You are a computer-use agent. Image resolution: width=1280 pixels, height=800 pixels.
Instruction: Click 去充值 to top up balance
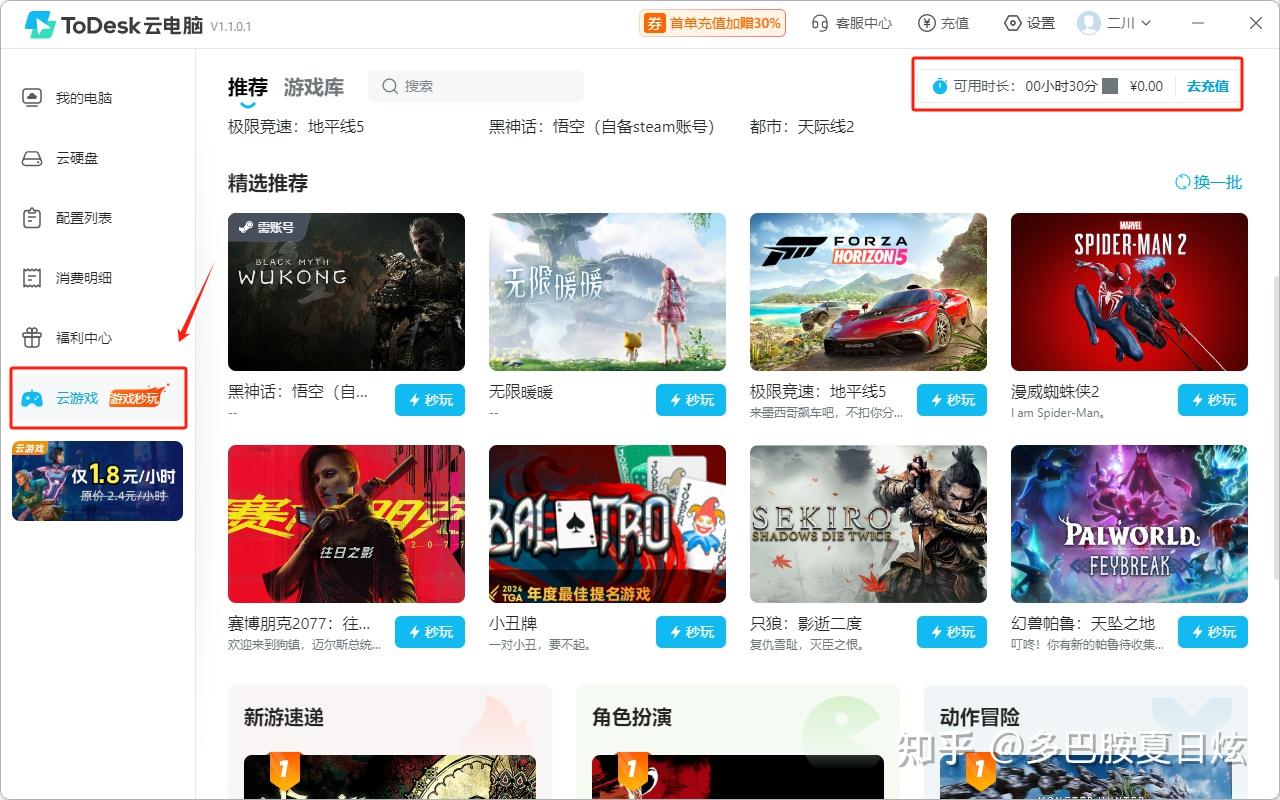(x=1206, y=87)
